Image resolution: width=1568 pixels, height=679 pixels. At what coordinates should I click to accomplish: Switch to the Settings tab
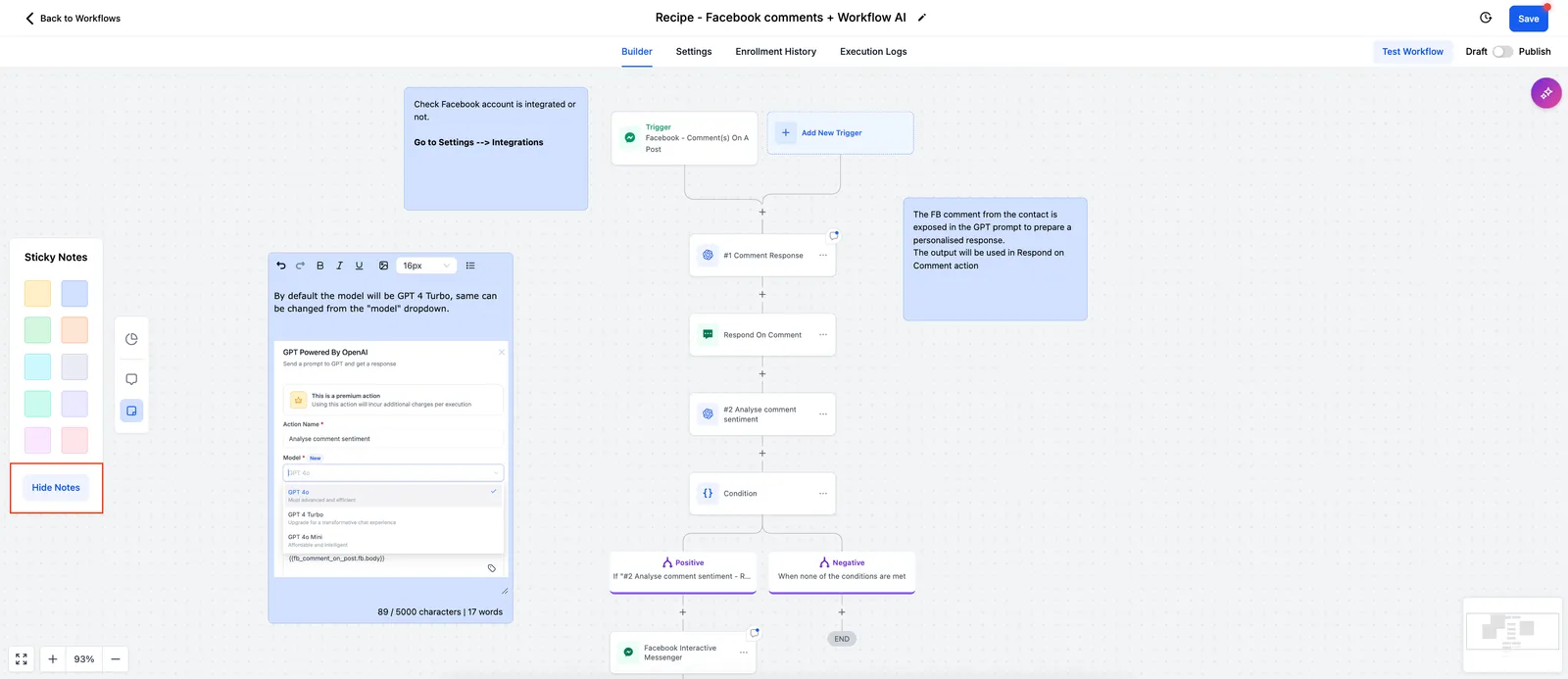pos(694,52)
